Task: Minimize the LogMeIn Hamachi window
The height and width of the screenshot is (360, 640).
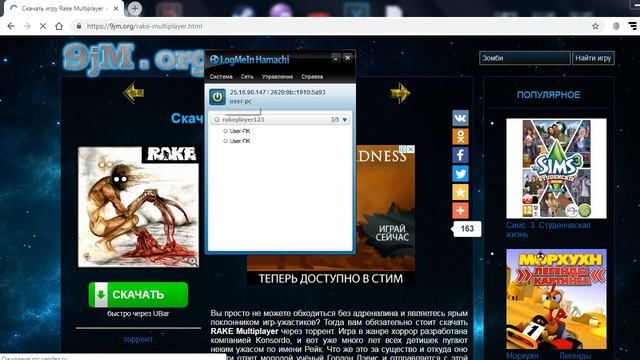Action: click(336, 58)
